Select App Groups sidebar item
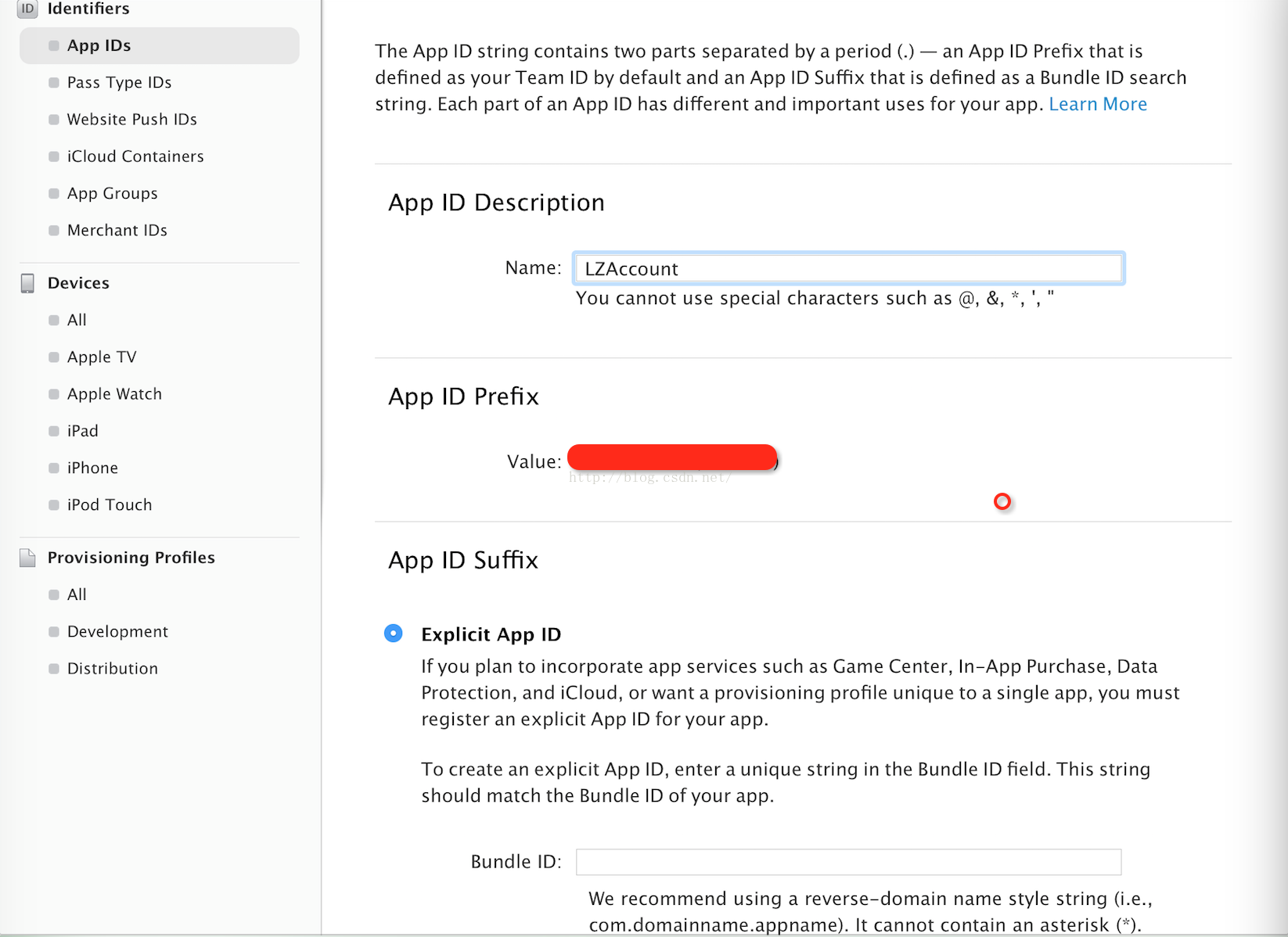Screen dimensions: 1288x937 [x=112, y=193]
